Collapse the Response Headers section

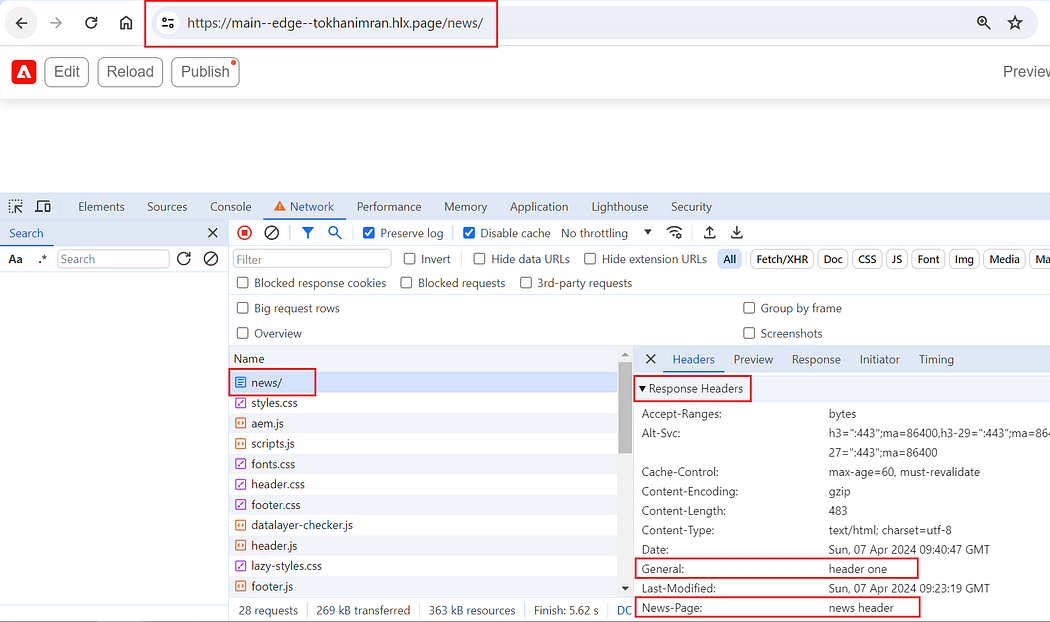[692, 388]
